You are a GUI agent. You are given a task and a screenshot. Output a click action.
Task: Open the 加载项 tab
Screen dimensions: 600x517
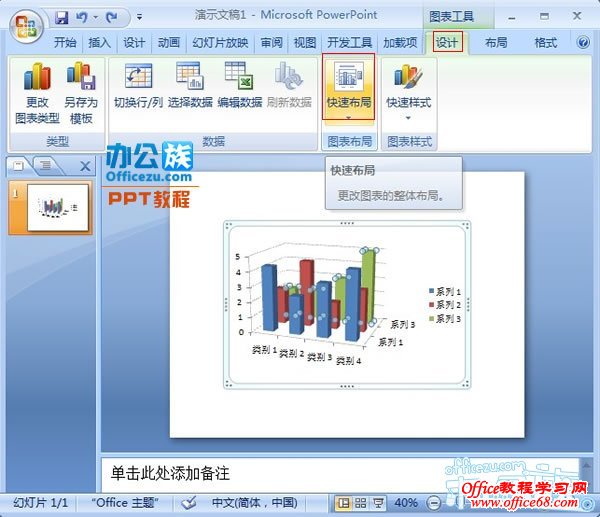point(400,42)
